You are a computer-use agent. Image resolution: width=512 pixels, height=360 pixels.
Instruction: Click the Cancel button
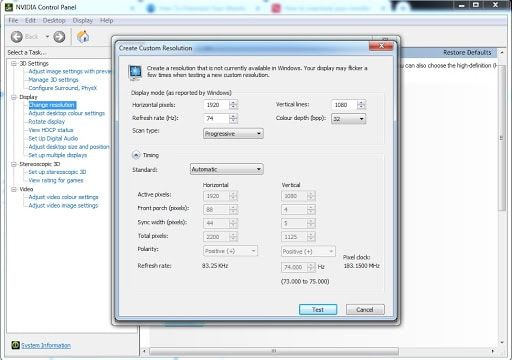[x=365, y=310]
